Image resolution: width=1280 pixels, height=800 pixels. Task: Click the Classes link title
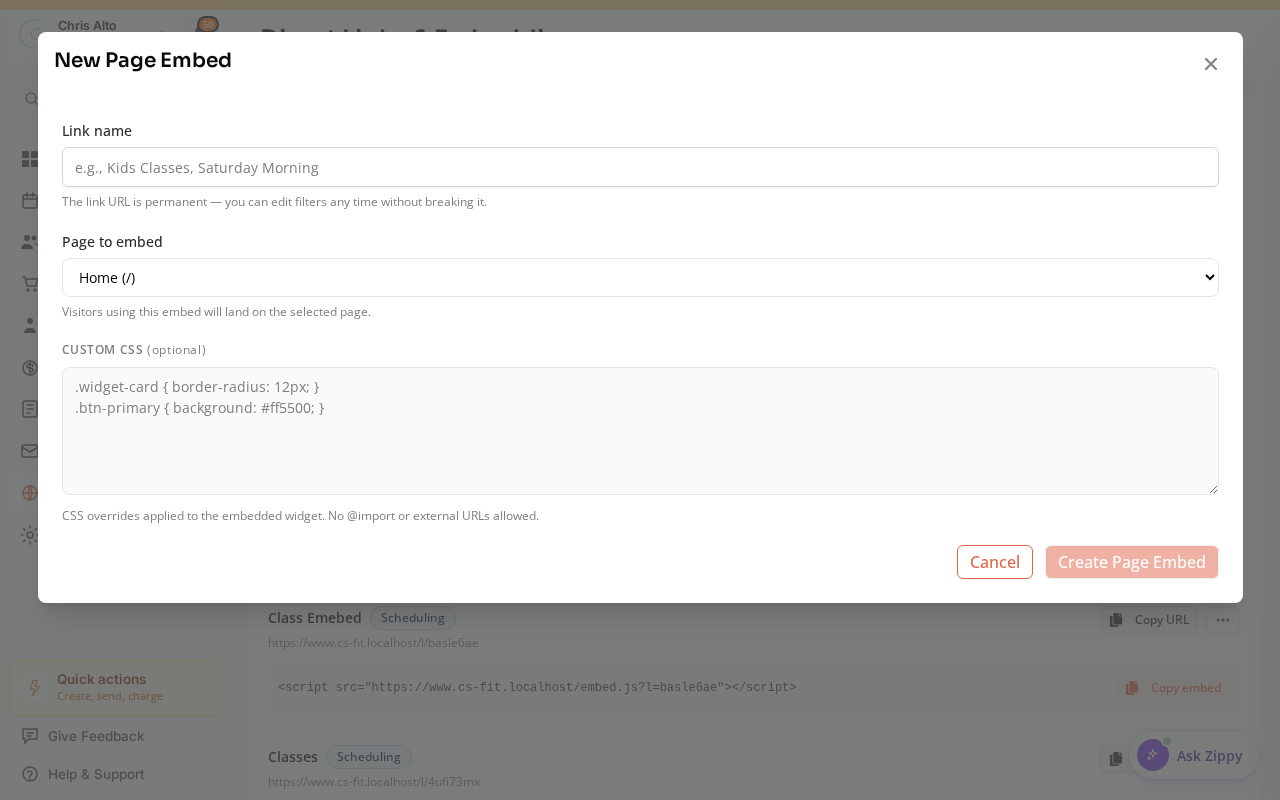293,757
